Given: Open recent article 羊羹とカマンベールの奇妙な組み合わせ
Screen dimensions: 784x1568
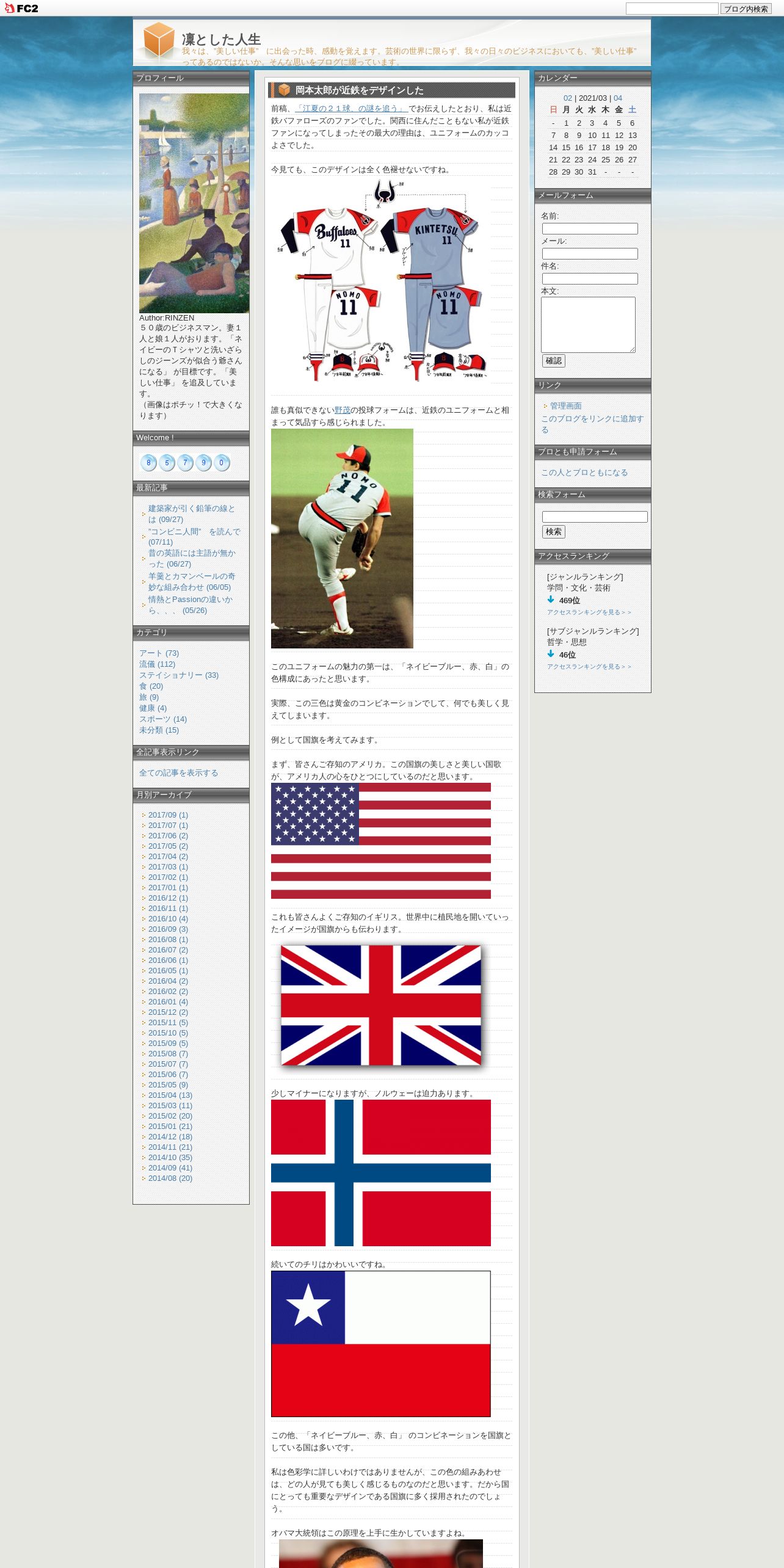Looking at the screenshot, I should (192, 582).
